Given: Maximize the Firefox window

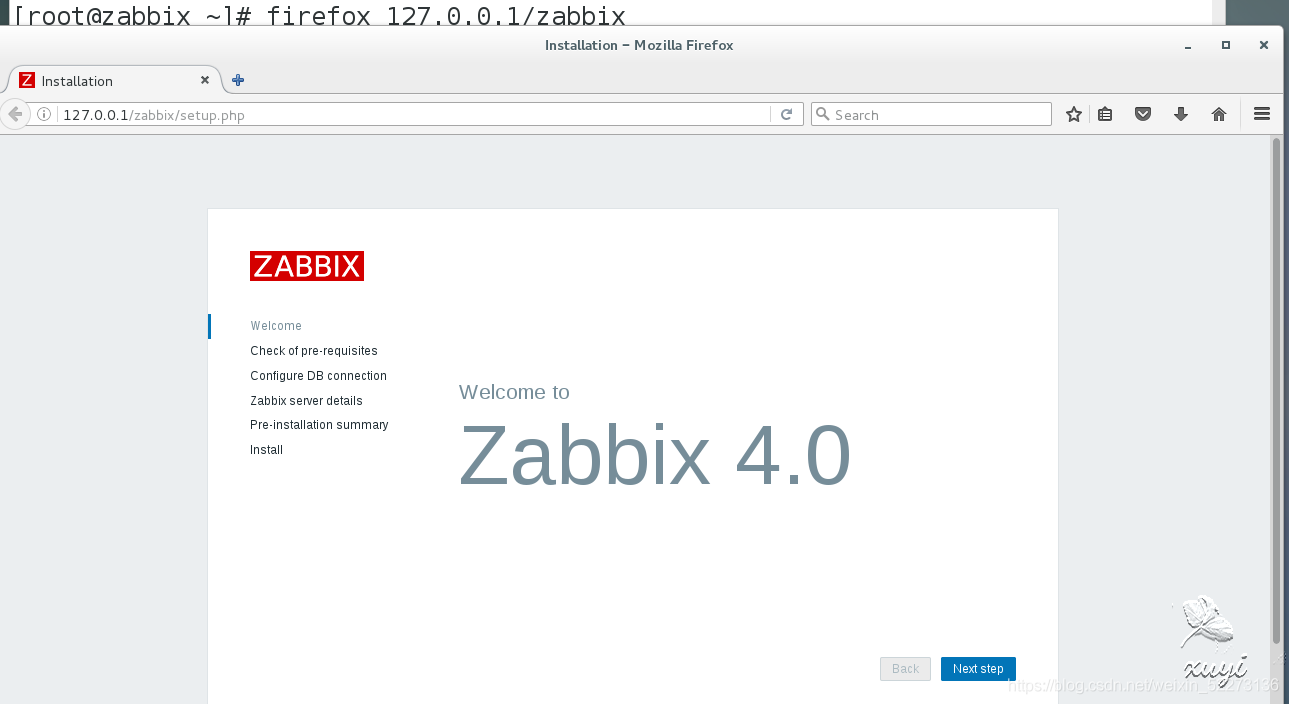Looking at the screenshot, I should [x=1226, y=45].
